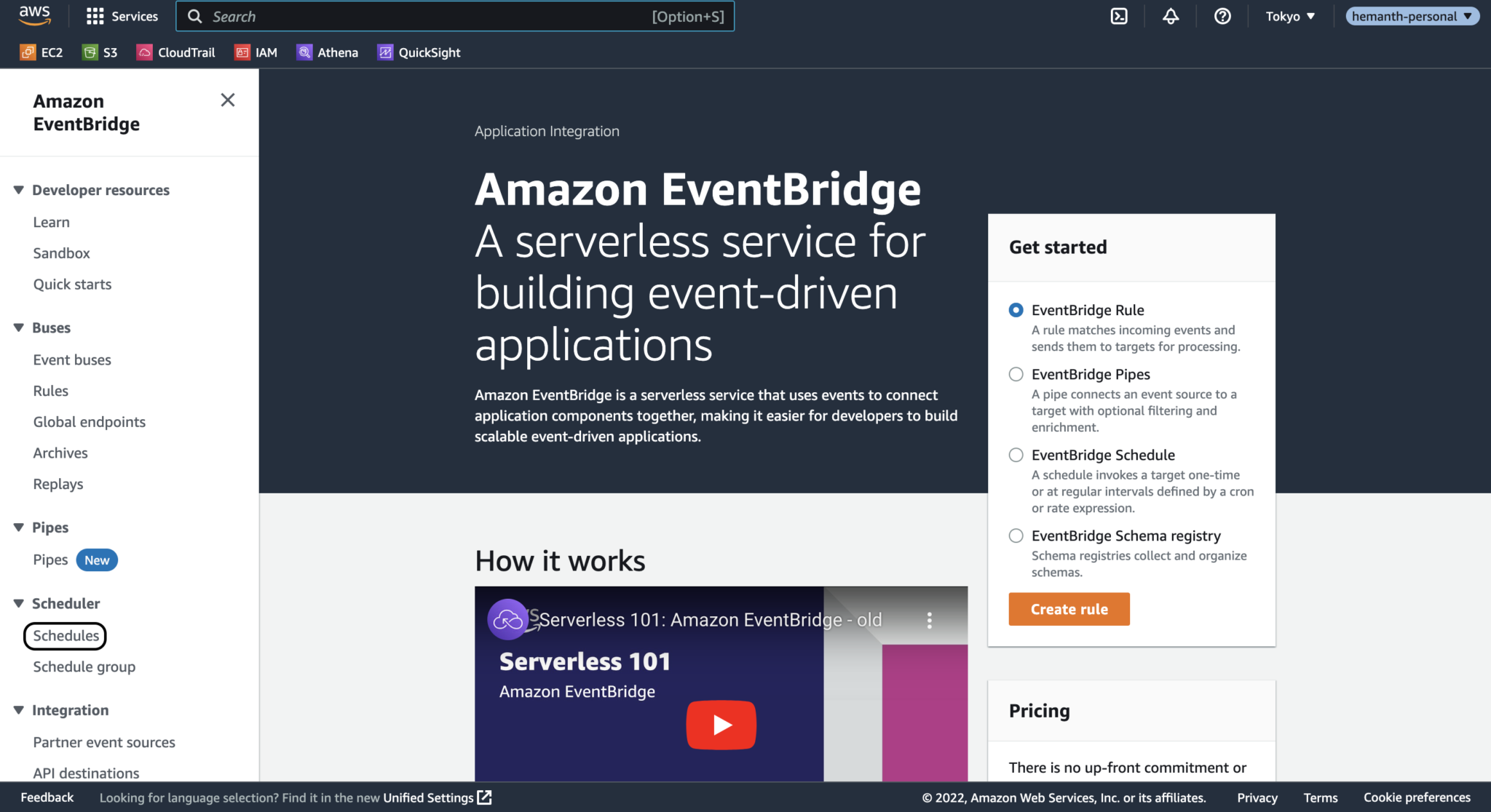Image resolution: width=1491 pixels, height=812 pixels.
Task: Go to Schedule group page
Action: click(x=84, y=666)
